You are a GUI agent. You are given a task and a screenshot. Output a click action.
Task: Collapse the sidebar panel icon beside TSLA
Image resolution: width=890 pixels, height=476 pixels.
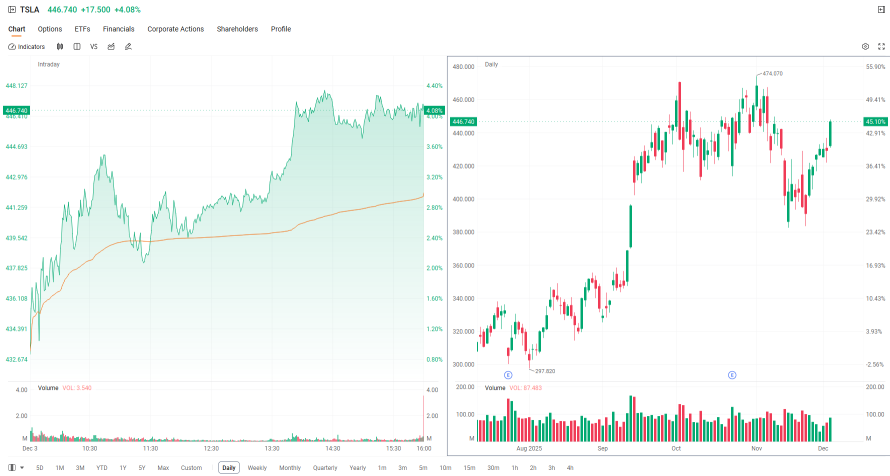click(12, 10)
